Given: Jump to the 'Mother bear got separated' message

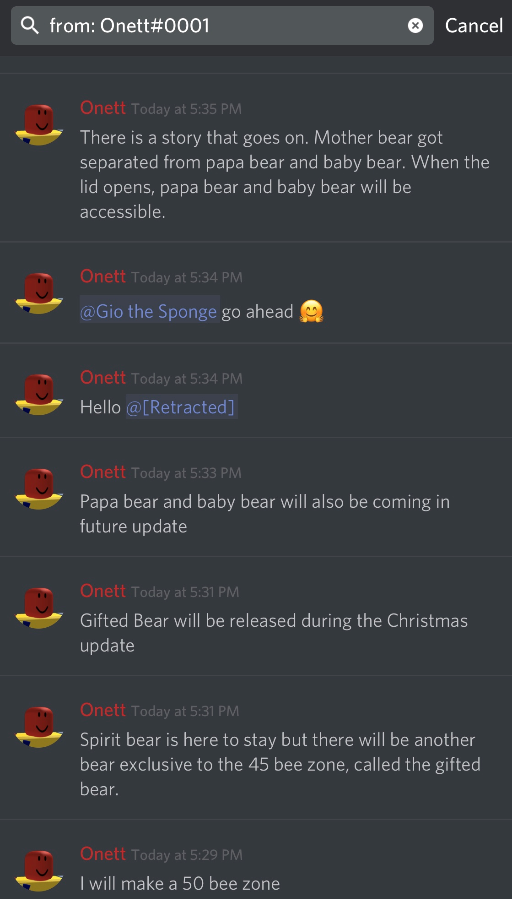Looking at the screenshot, I should pyautogui.click(x=256, y=158).
